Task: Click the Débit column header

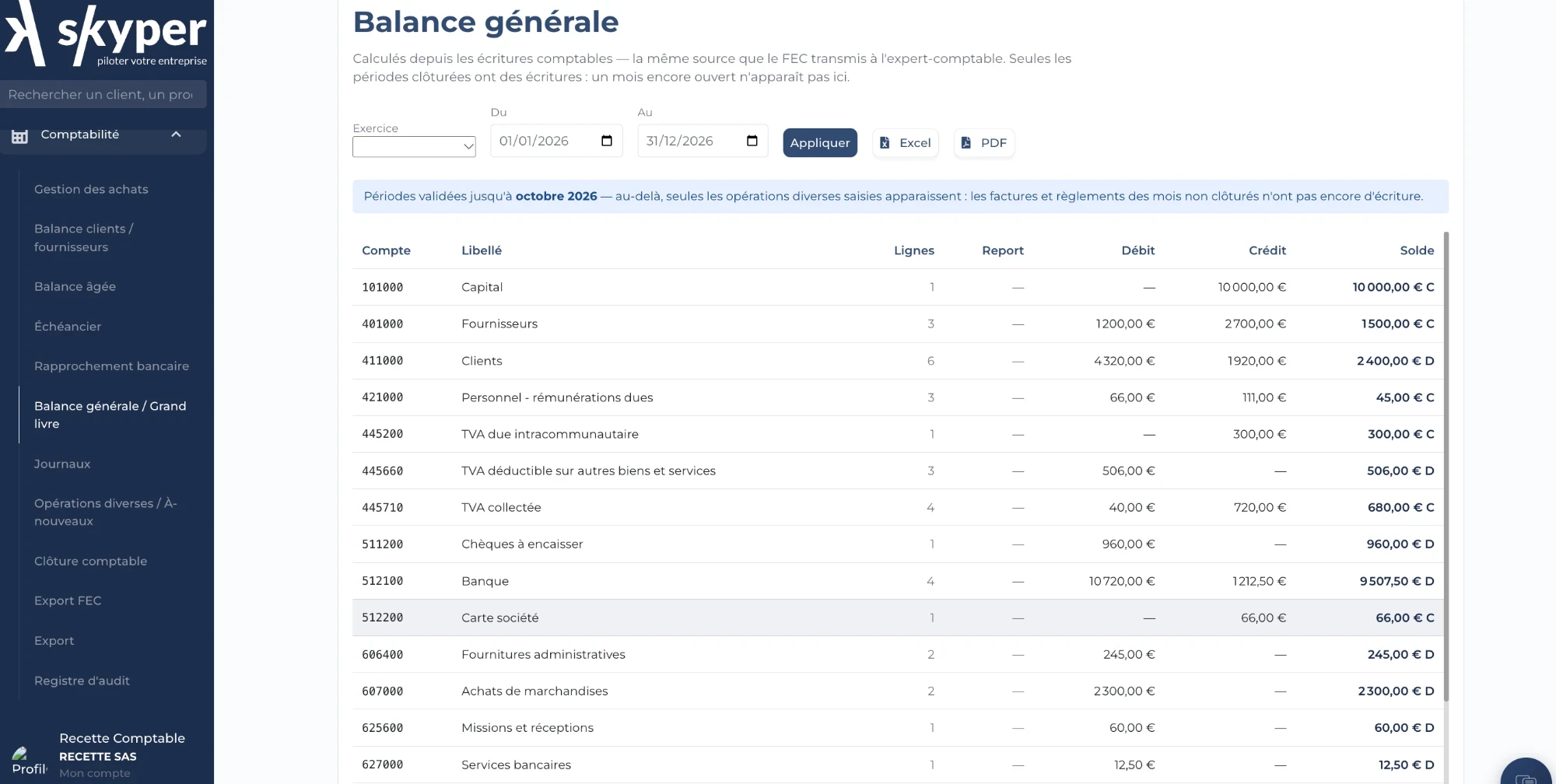Action: click(x=1138, y=250)
